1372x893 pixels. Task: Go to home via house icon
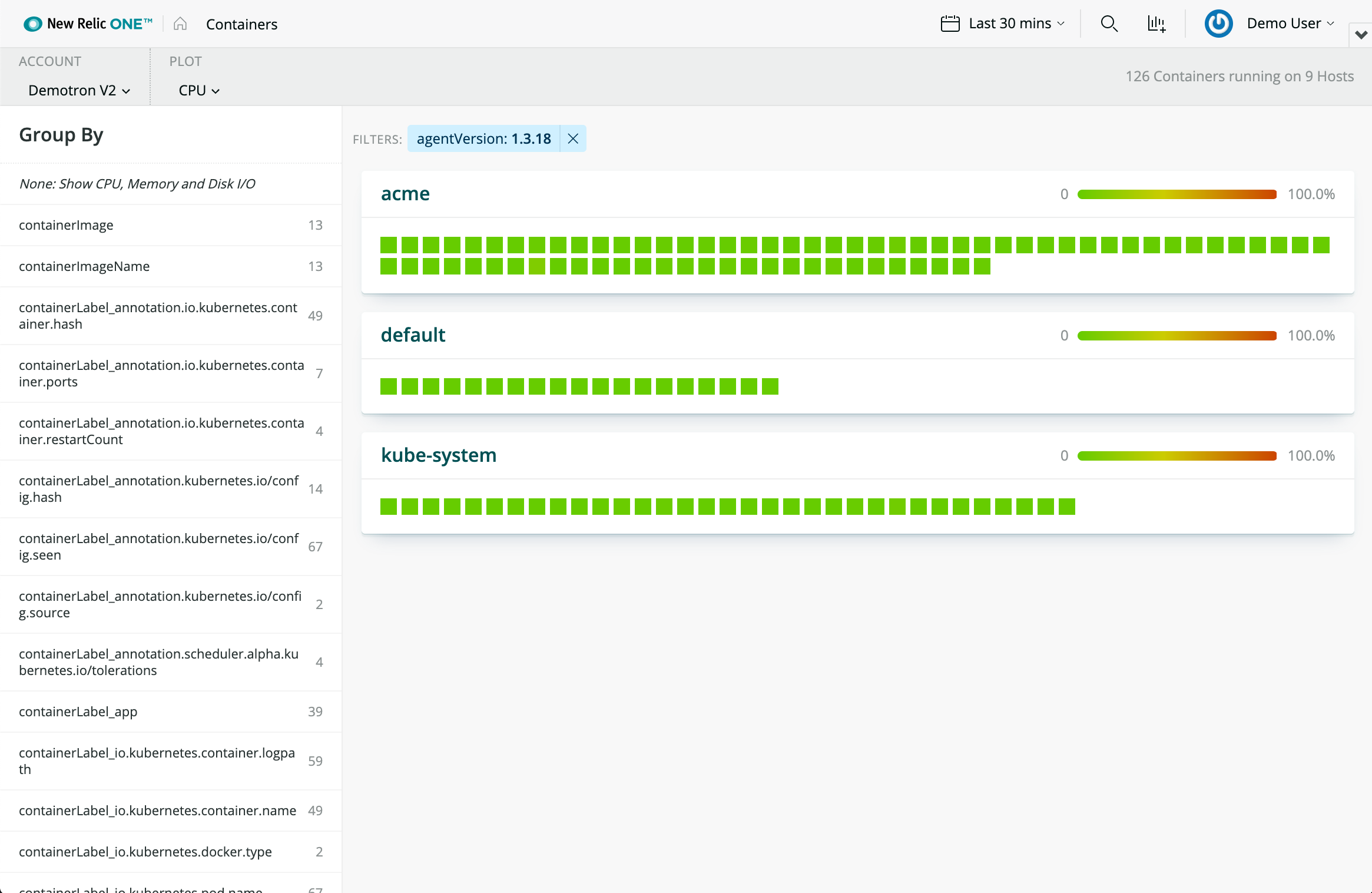pos(180,24)
